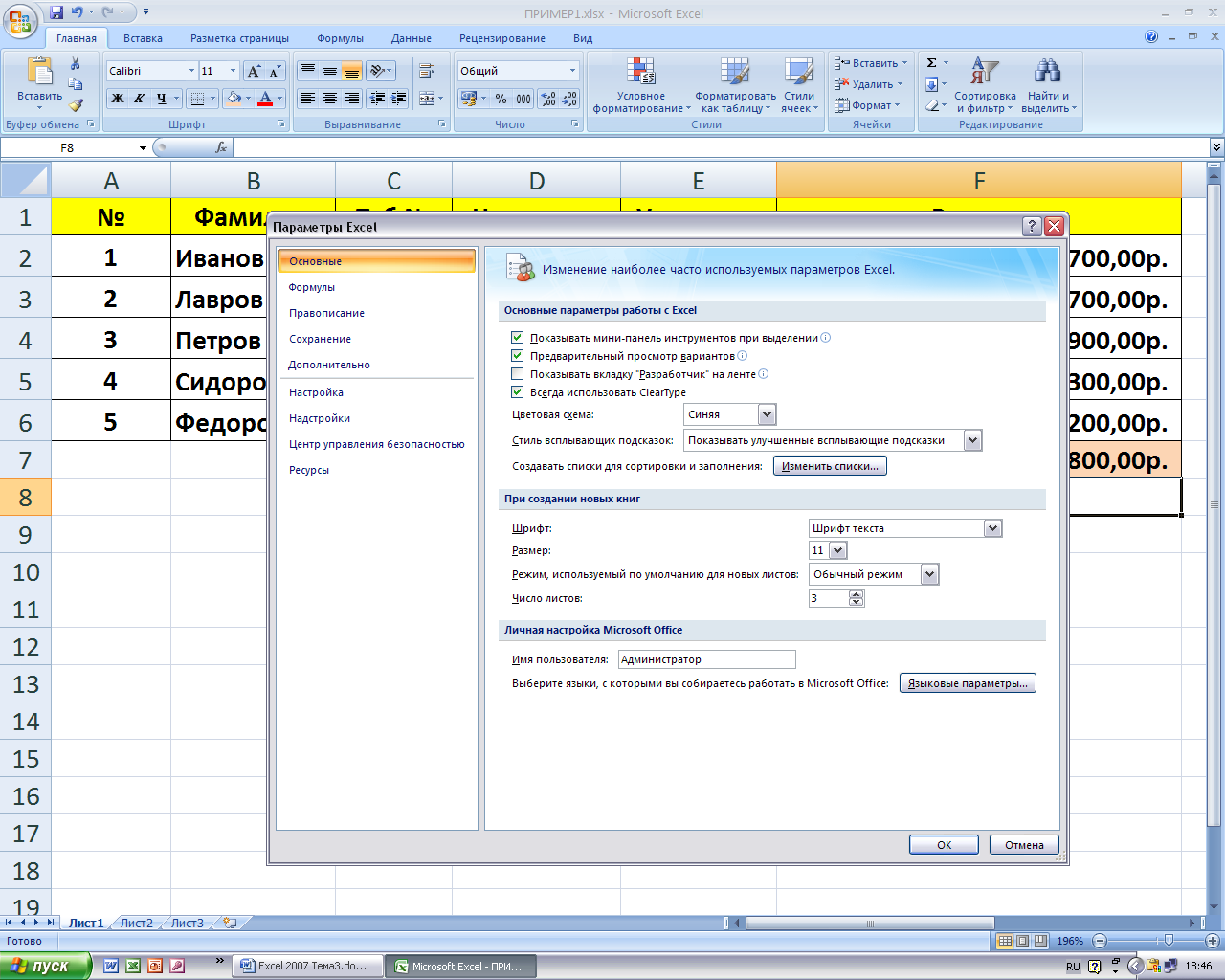The width and height of the screenshot is (1225, 980).
Task: Open Найти и выделить binoculars
Action: [x=1048, y=85]
